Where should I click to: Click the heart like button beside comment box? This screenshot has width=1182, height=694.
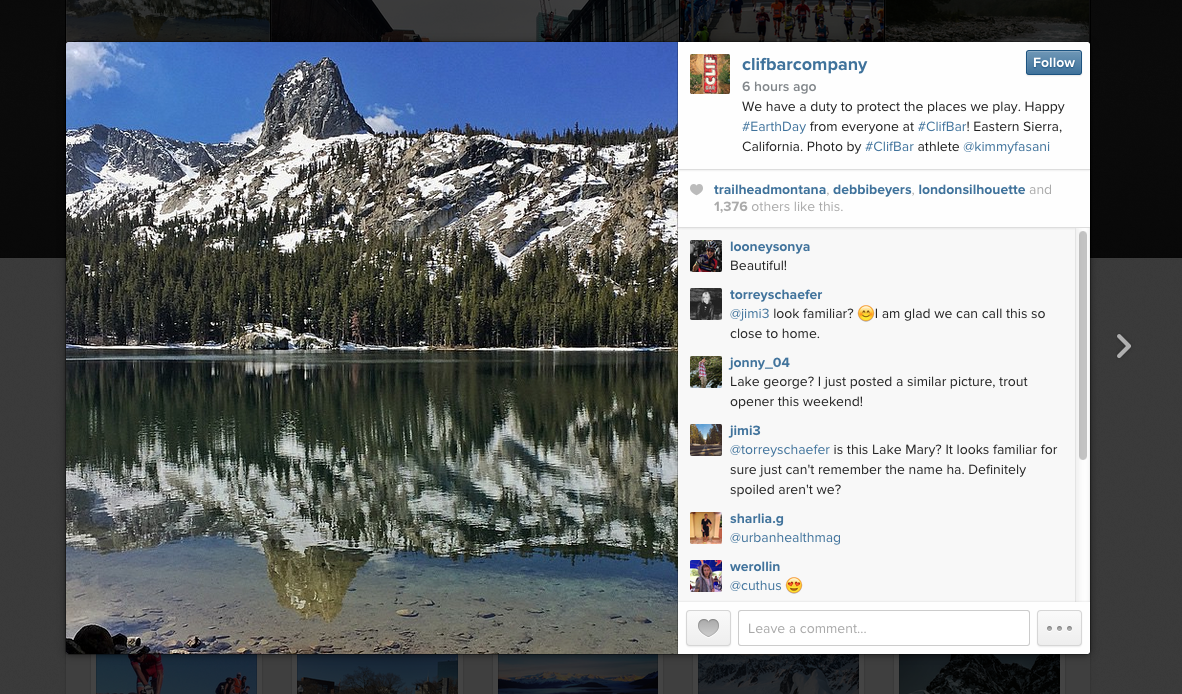tap(708, 628)
